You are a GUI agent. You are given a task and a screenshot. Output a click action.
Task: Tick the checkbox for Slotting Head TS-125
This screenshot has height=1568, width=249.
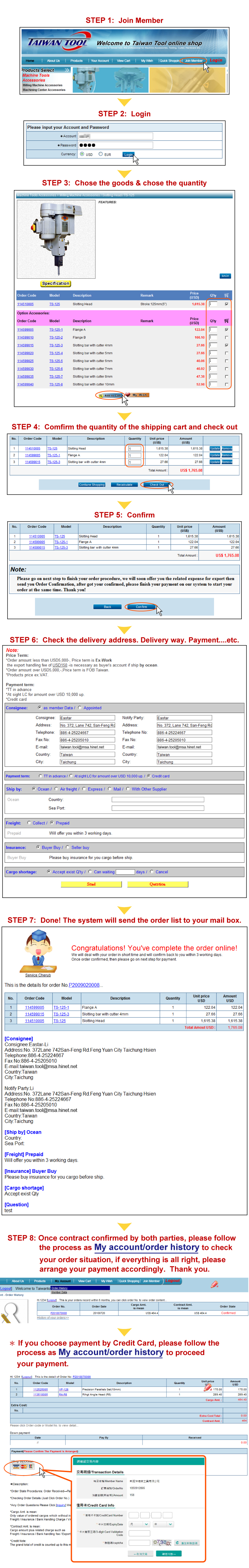click(x=227, y=304)
